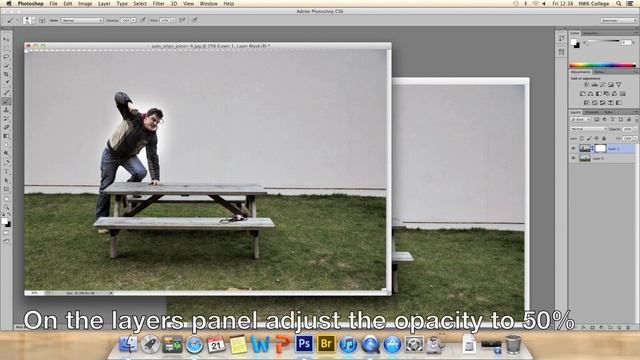Switch to the Channels tab
Viewport: 640px width, 360px height.
tap(592, 112)
